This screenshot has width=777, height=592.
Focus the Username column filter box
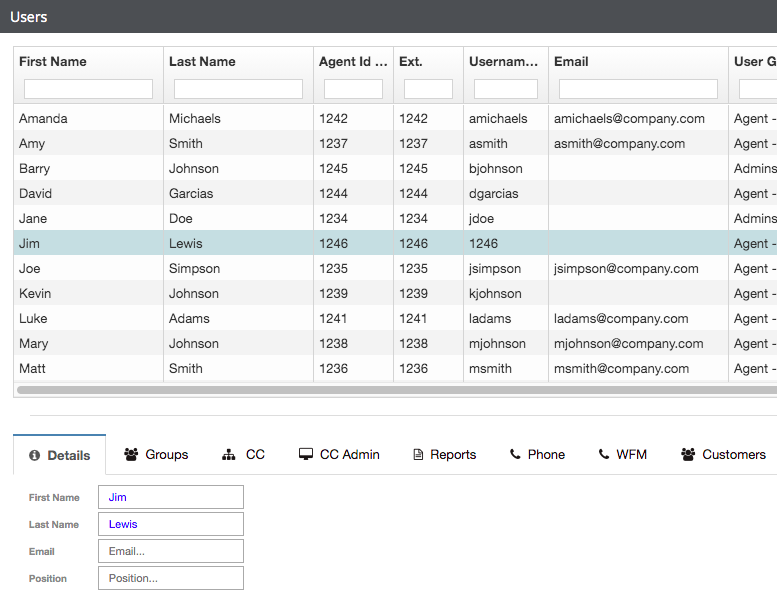tap(506, 89)
